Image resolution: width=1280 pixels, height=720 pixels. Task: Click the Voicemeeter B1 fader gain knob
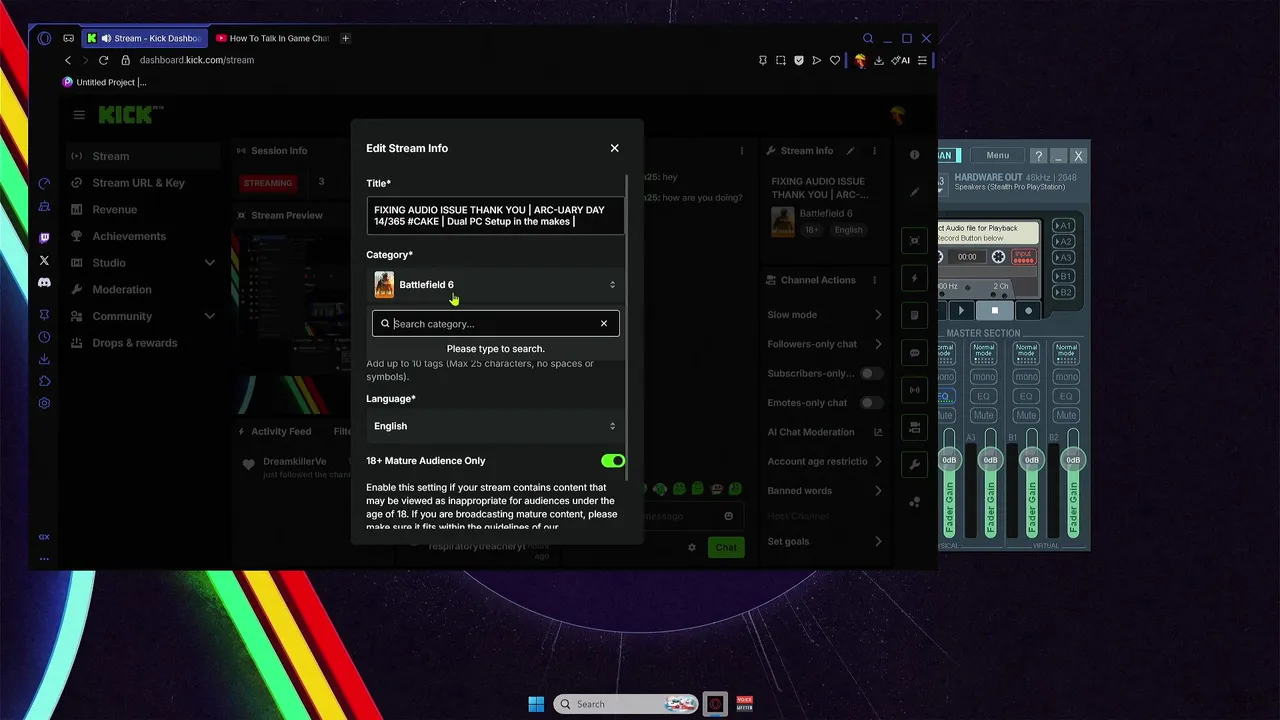(1032, 460)
